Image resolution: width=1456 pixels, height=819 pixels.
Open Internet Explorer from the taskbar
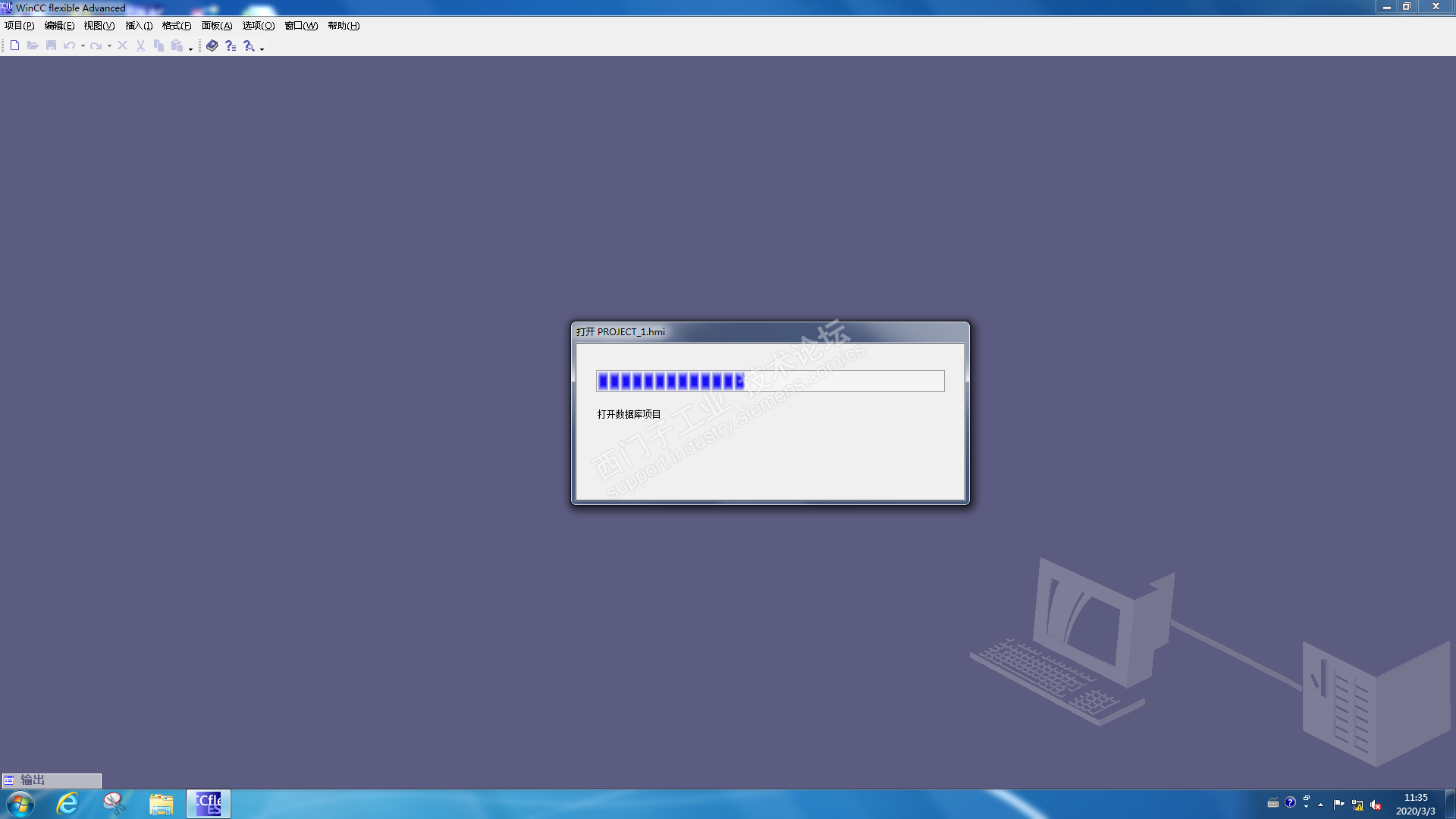67,804
